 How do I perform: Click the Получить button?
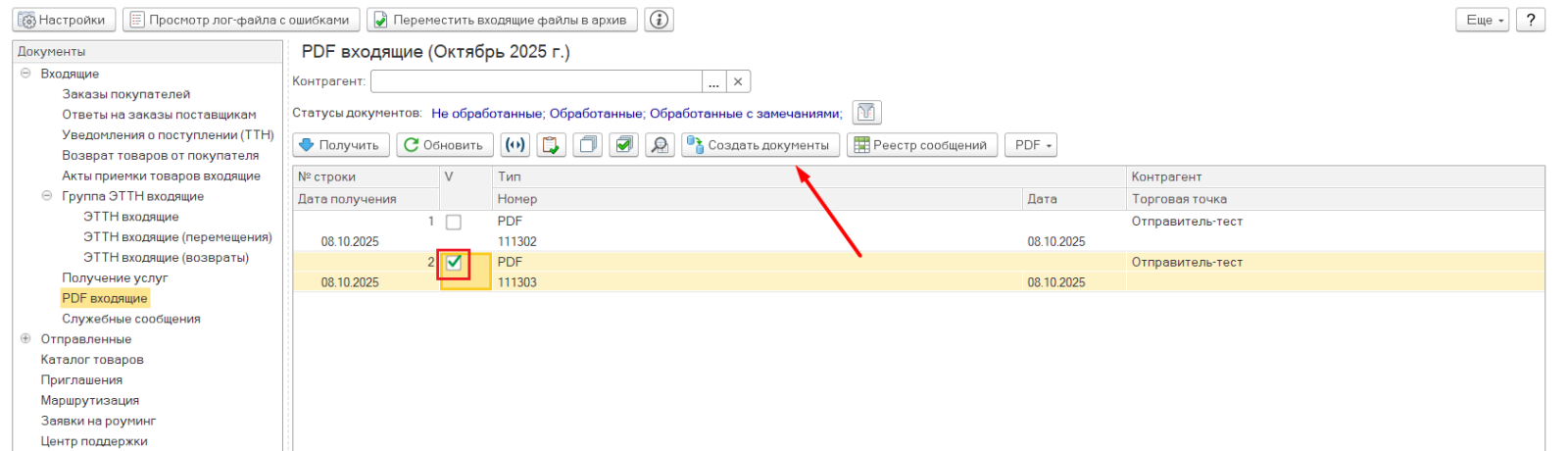340,145
